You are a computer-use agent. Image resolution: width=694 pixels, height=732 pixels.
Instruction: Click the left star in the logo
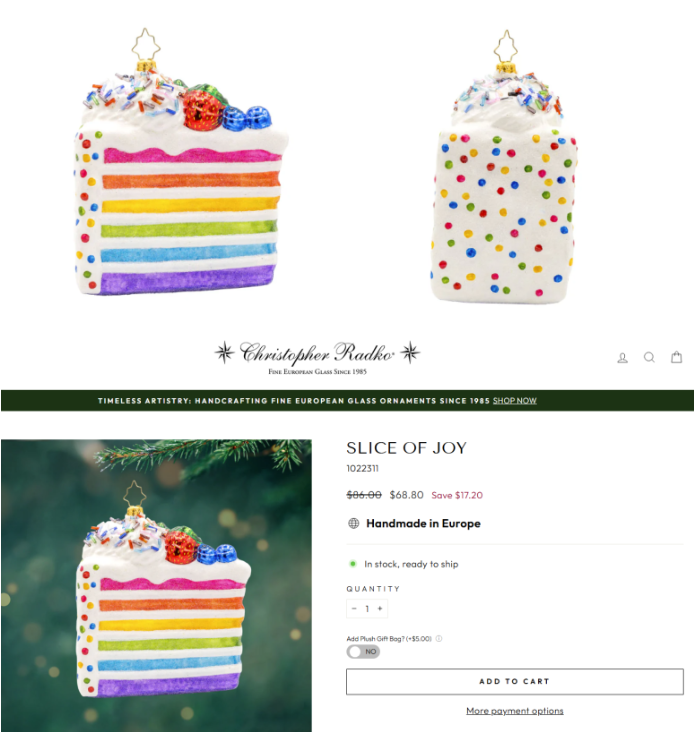coord(224,352)
